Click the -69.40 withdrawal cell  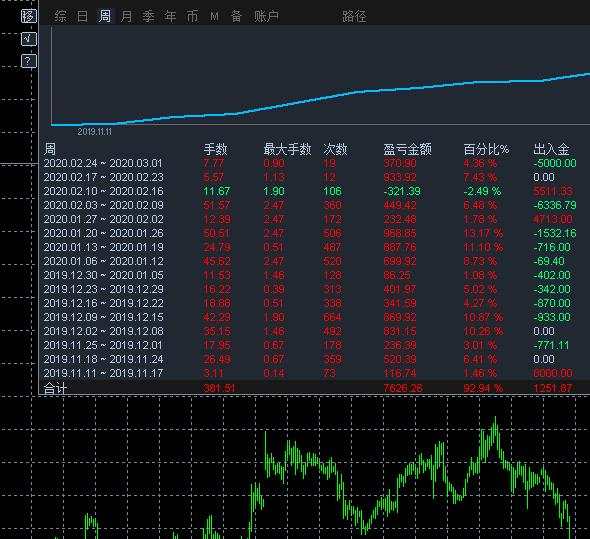click(549, 261)
